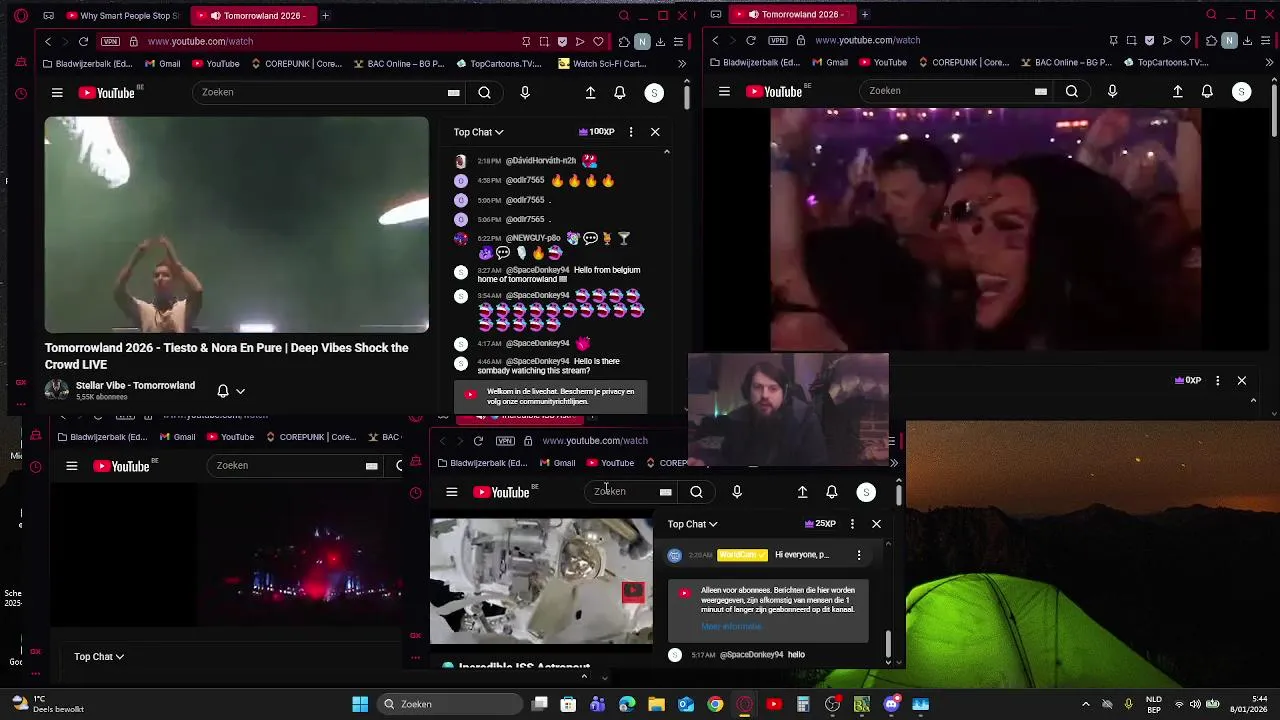1280x720 pixels.
Task: Expand the Top Chat dropdown in the bottom-left window
Action: click(x=99, y=657)
